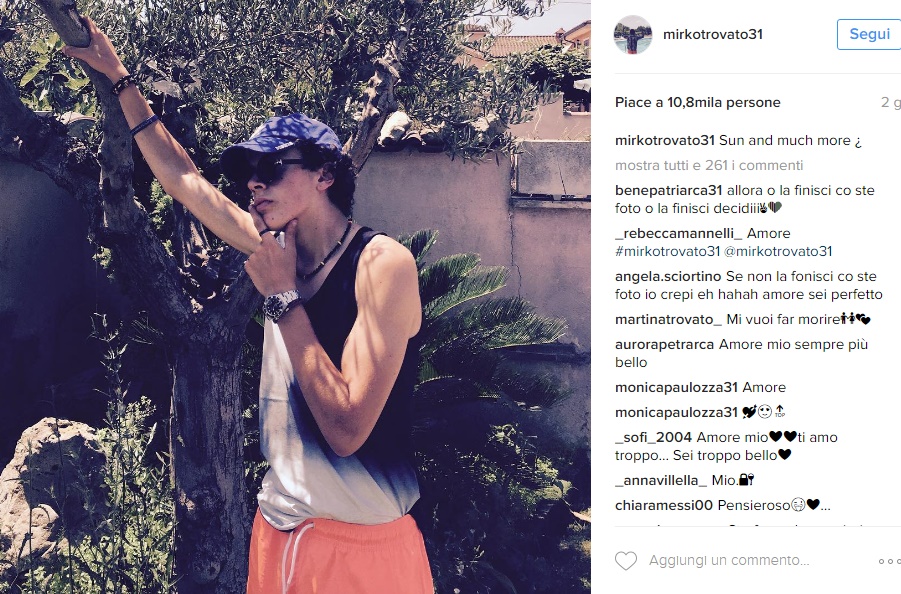Image resolution: width=901 pixels, height=594 pixels.
Task: Open _sofi_2004 commenter profile
Action: [653, 438]
